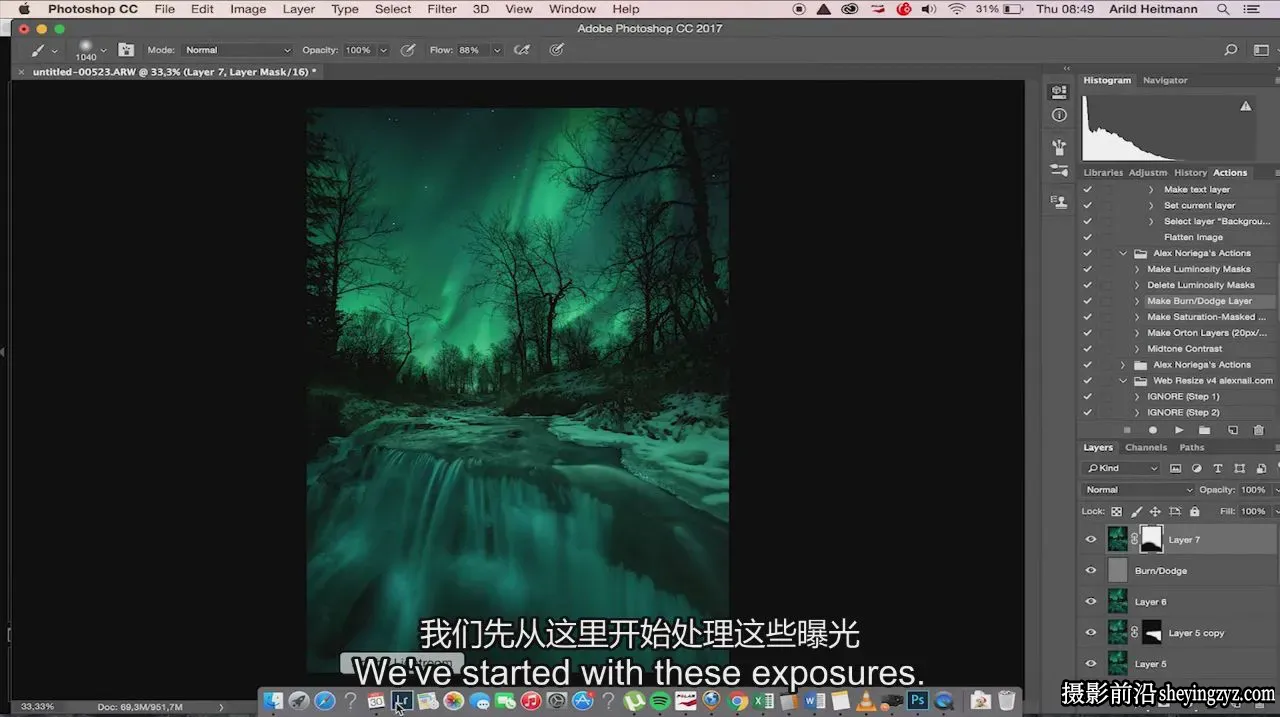Open the brush Mode dropdown
The height and width of the screenshot is (717, 1280).
point(238,50)
